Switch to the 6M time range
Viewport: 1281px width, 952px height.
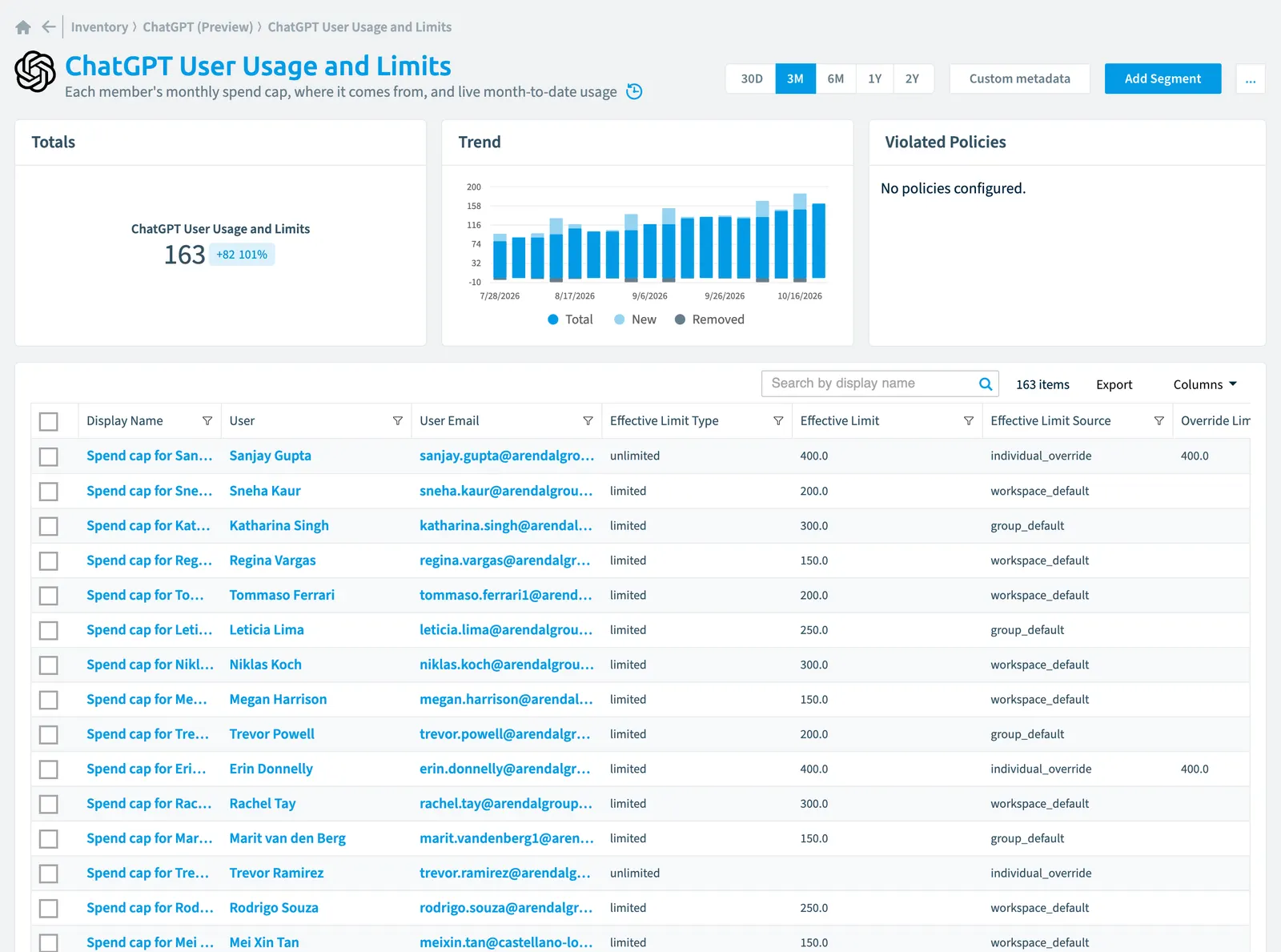[x=835, y=78]
